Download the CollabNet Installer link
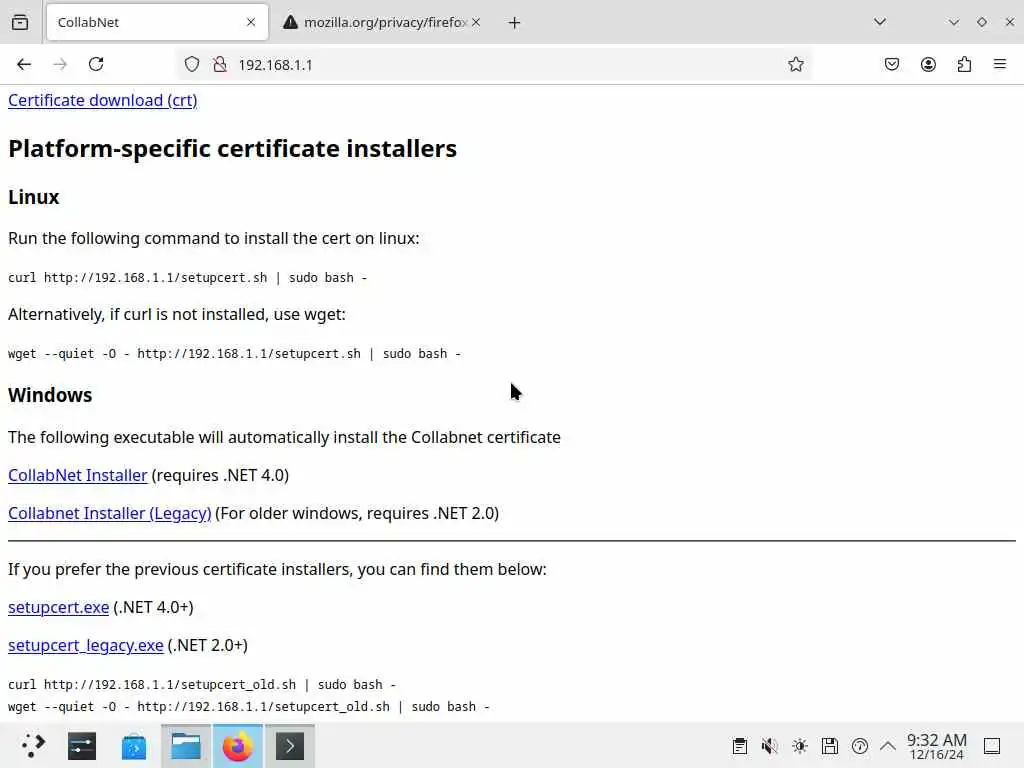This screenshot has height=768, width=1024. pyautogui.click(x=78, y=475)
